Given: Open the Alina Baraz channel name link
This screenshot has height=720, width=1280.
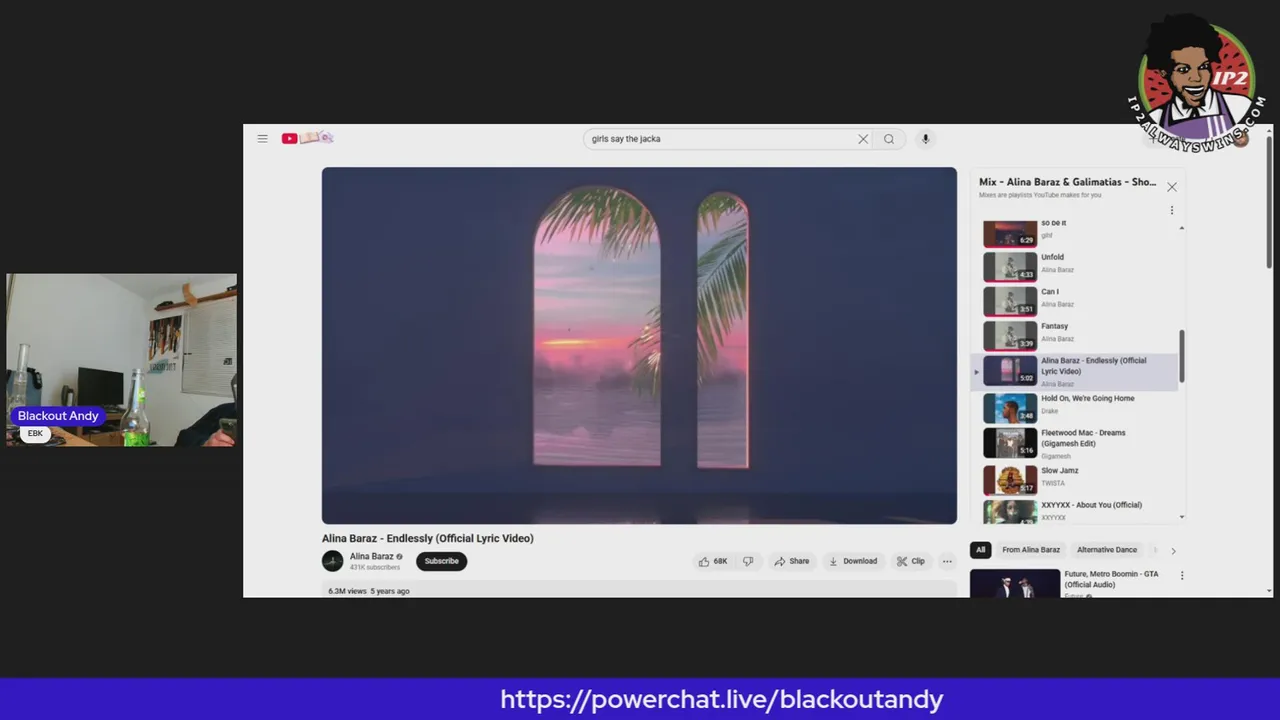Looking at the screenshot, I should 371,556.
